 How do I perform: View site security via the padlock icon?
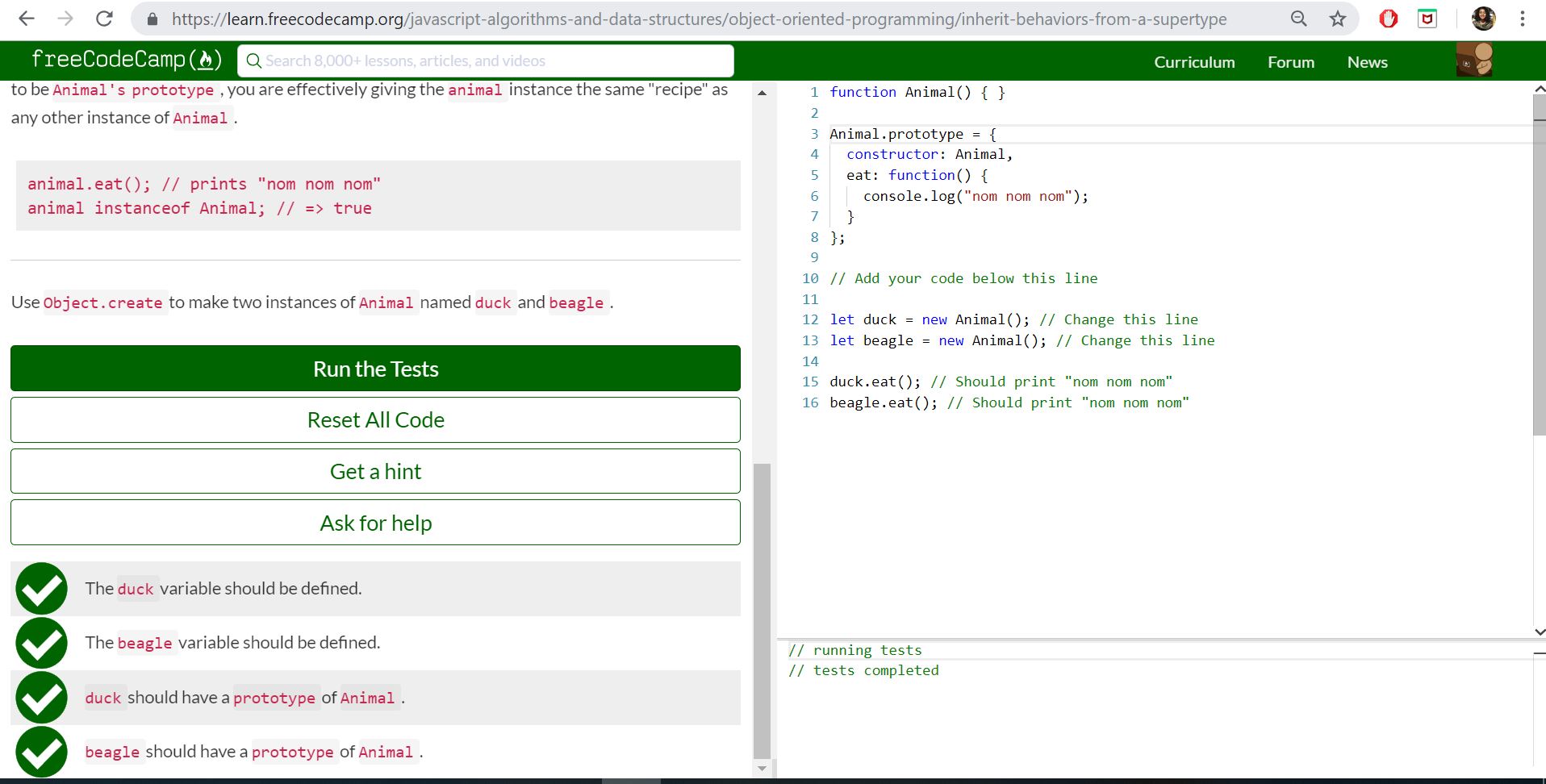[152, 19]
